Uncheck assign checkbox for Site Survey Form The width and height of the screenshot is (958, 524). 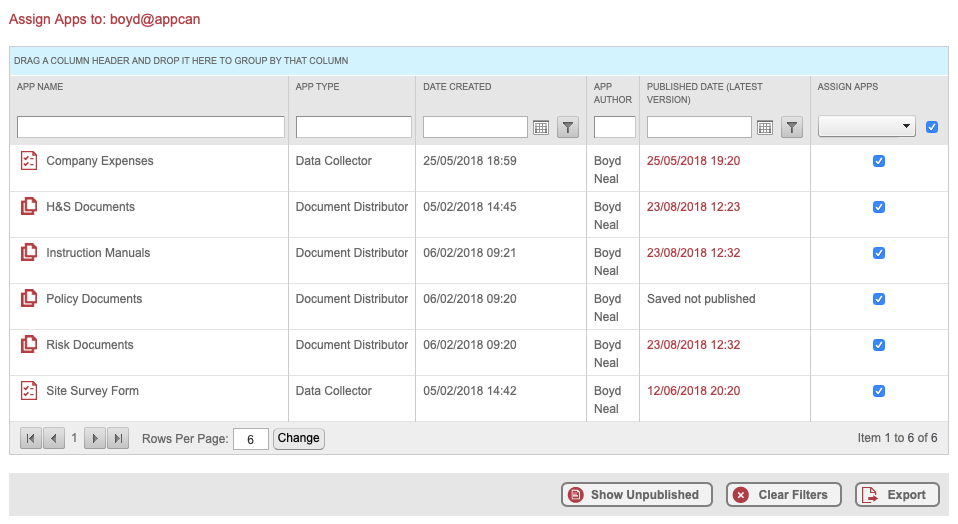pyautogui.click(x=879, y=391)
